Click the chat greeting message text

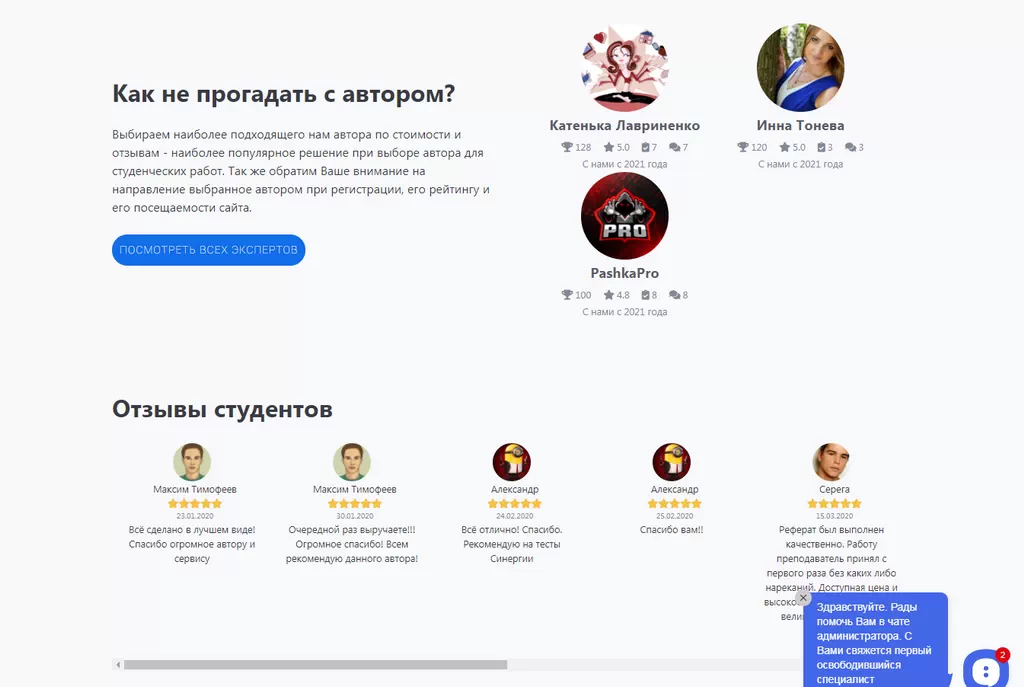tap(874, 643)
